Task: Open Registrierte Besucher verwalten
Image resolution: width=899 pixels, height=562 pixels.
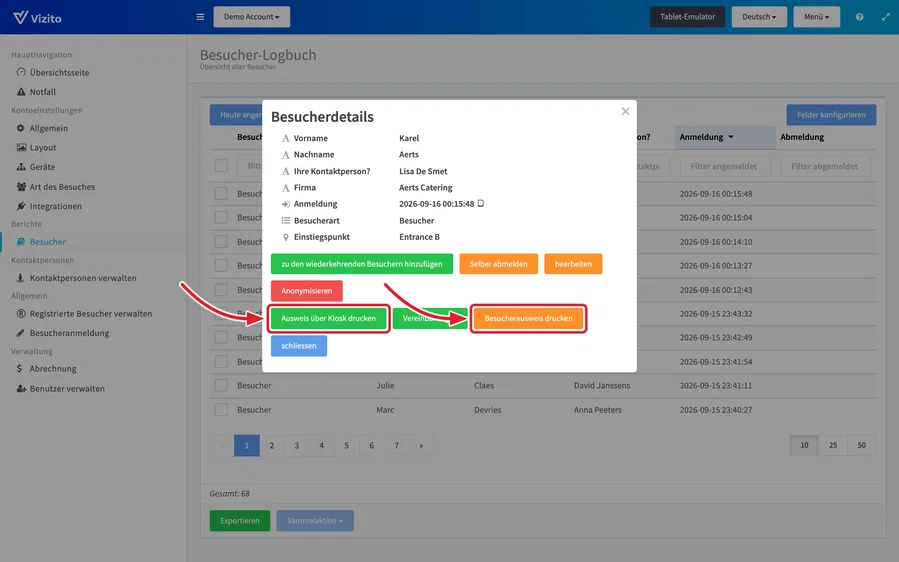Action: 84,314
